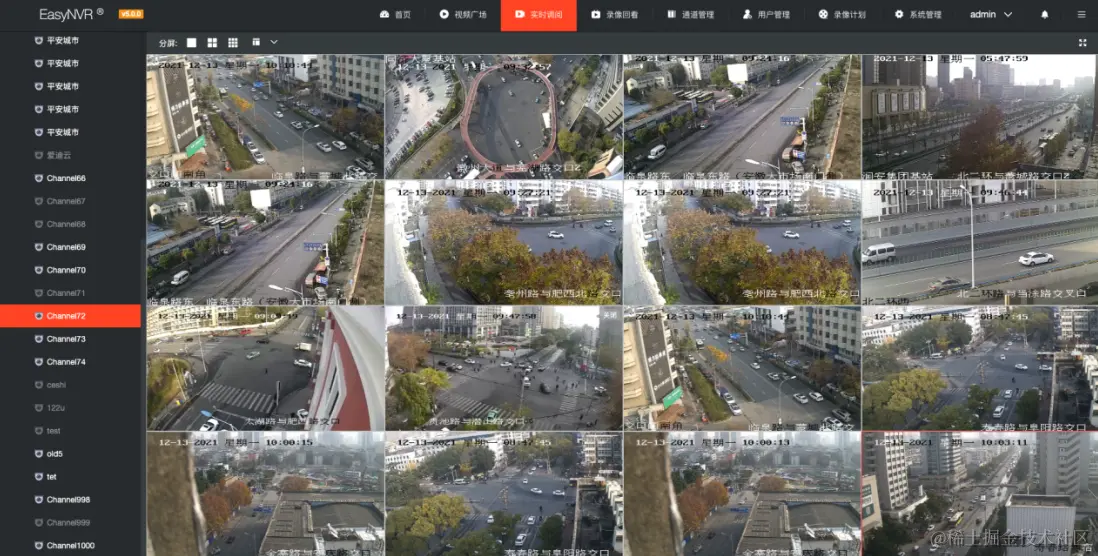Click camera icon beside Channel71
The width and height of the screenshot is (1098, 556).
click(x=39, y=293)
